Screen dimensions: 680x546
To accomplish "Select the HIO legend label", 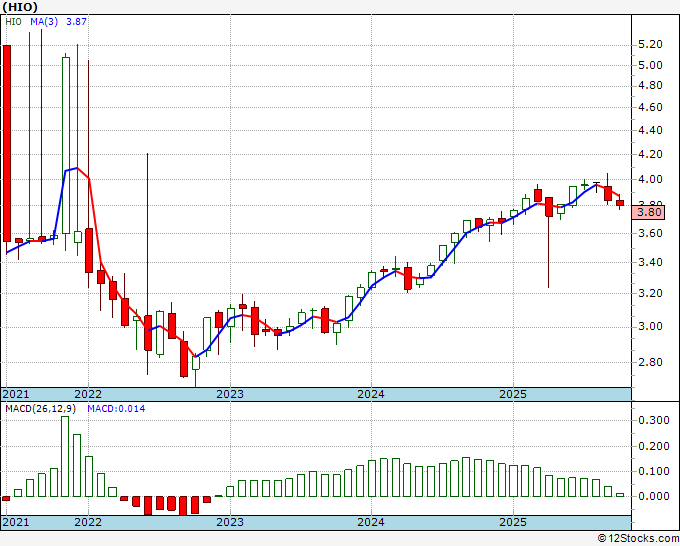I will (x=13, y=21).
